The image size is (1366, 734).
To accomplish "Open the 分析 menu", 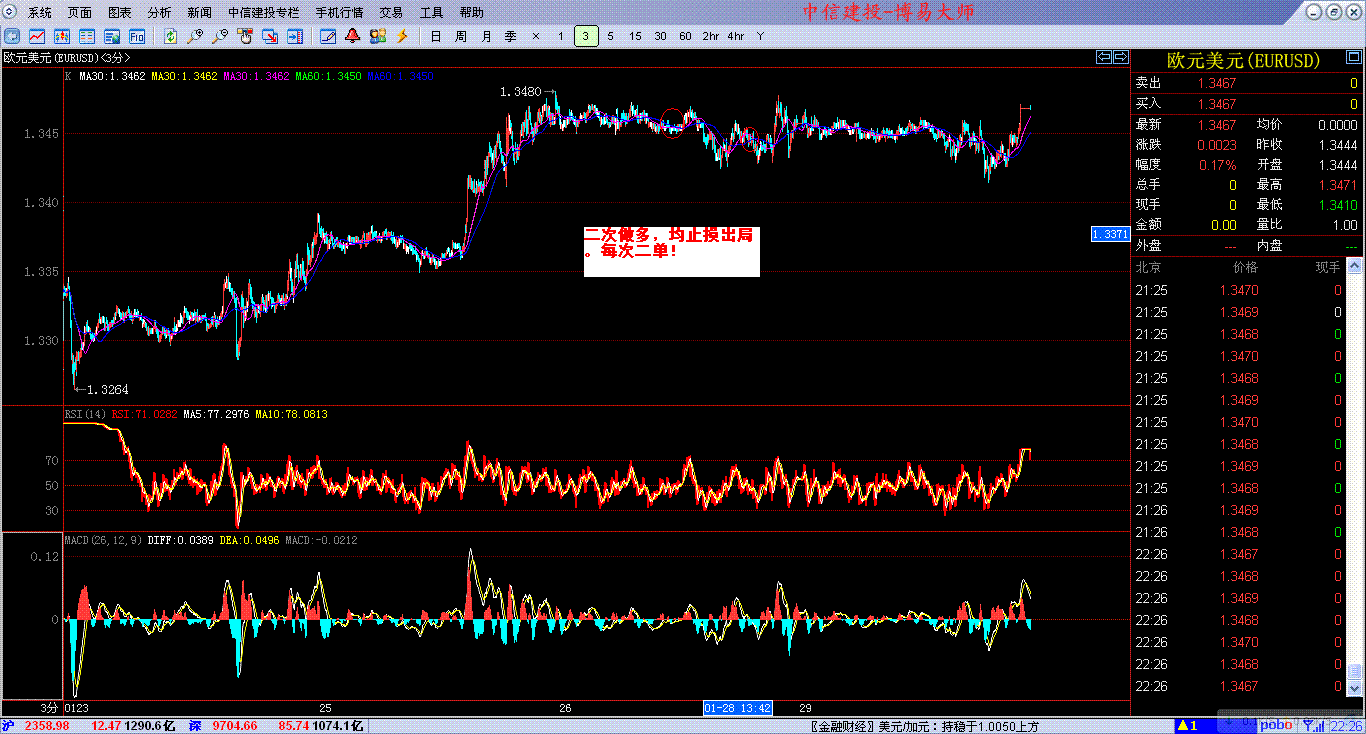I will pos(160,13).
